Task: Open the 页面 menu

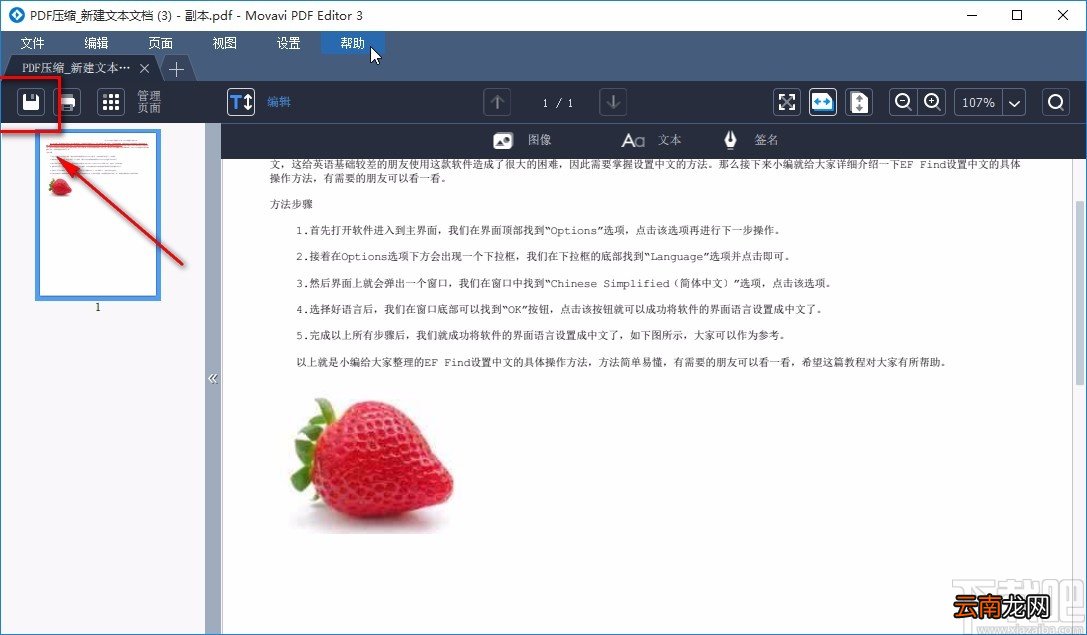Action: (x=160, y=43)
